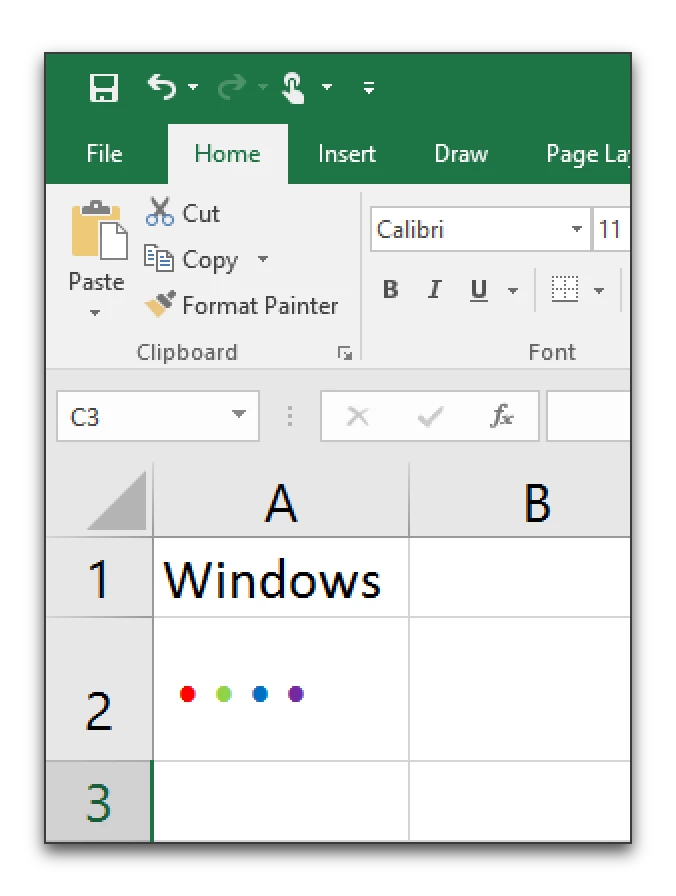Click the Cancel X formula bar icon

coord(358,416)
